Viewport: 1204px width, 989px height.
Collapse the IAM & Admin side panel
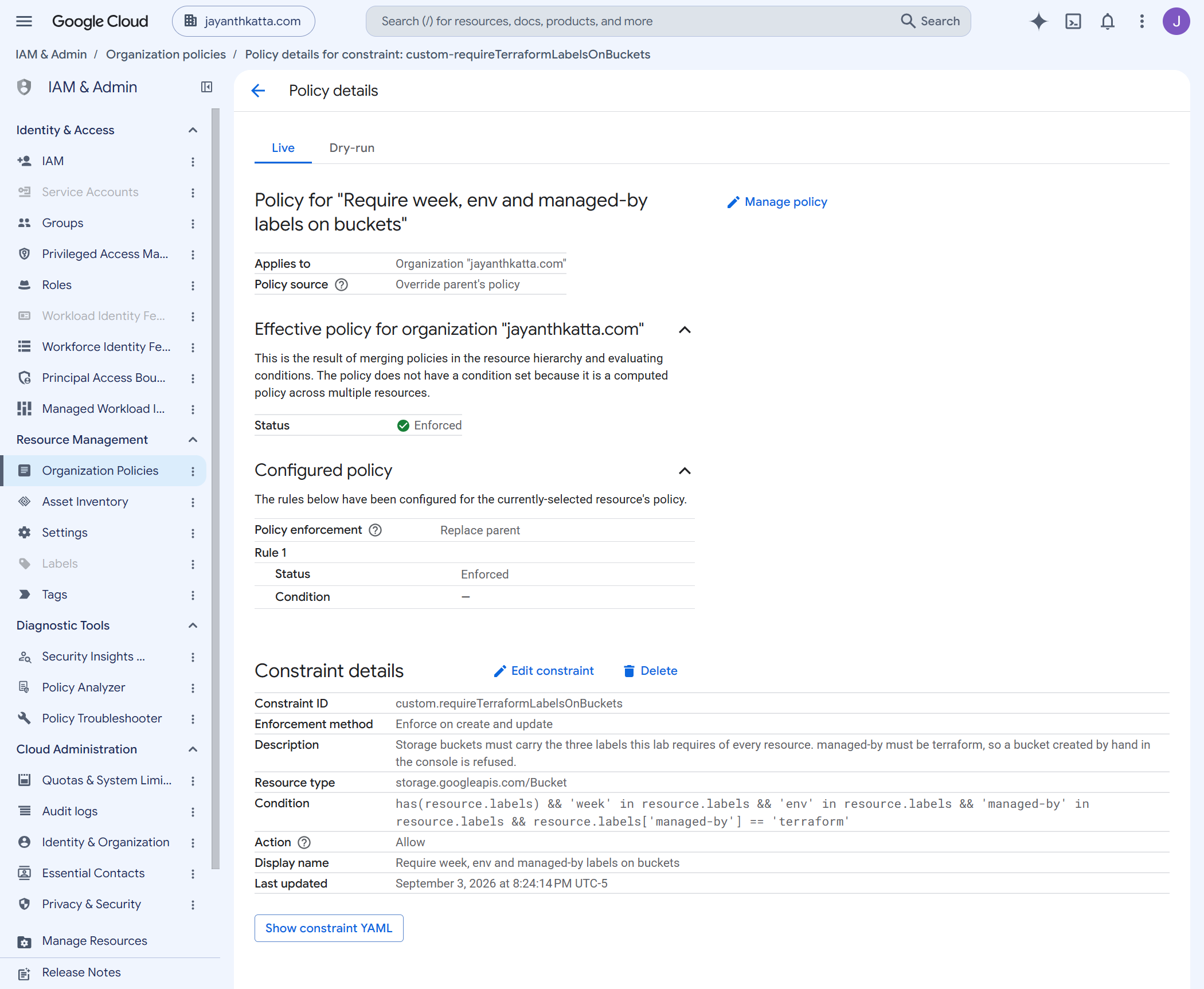[x=206, y=87]
